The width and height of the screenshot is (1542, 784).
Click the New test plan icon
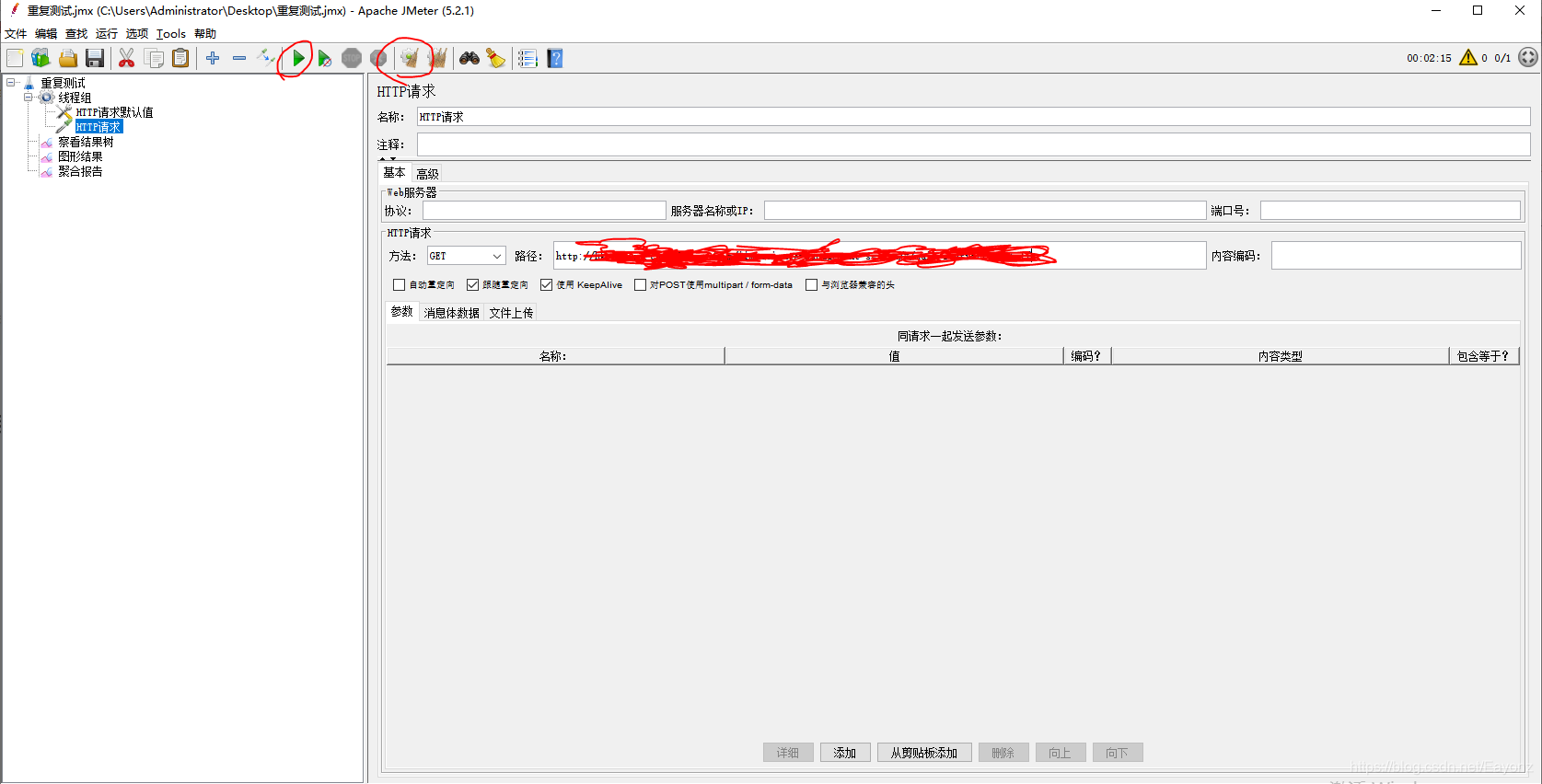(x=15, y=58)
